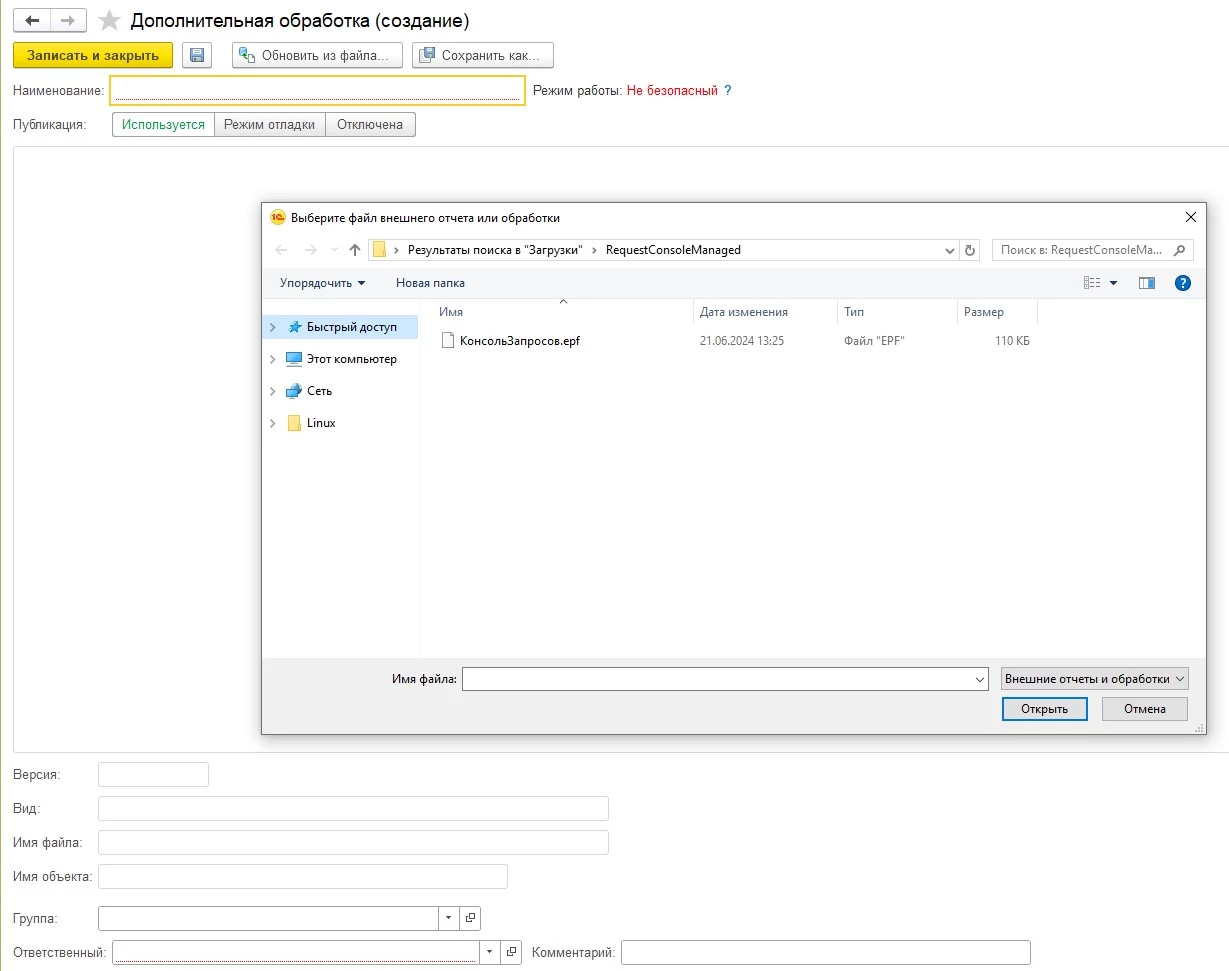Open the Внешние отчеты и обработки filter
This screenshot has height=971, width=1229.
click(1094, 679)
